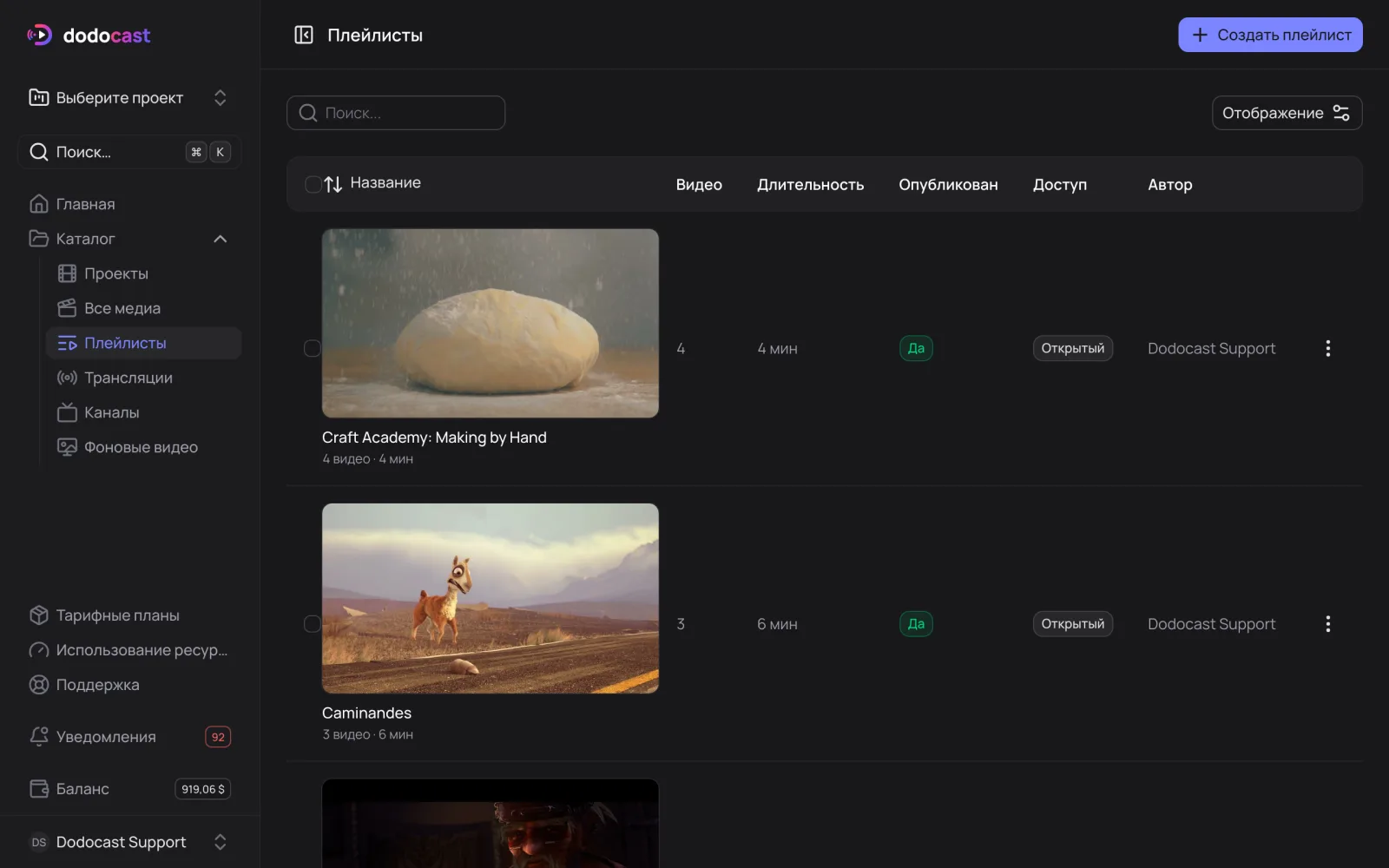Click the sort arrows icon beside Название

[333, 184]
